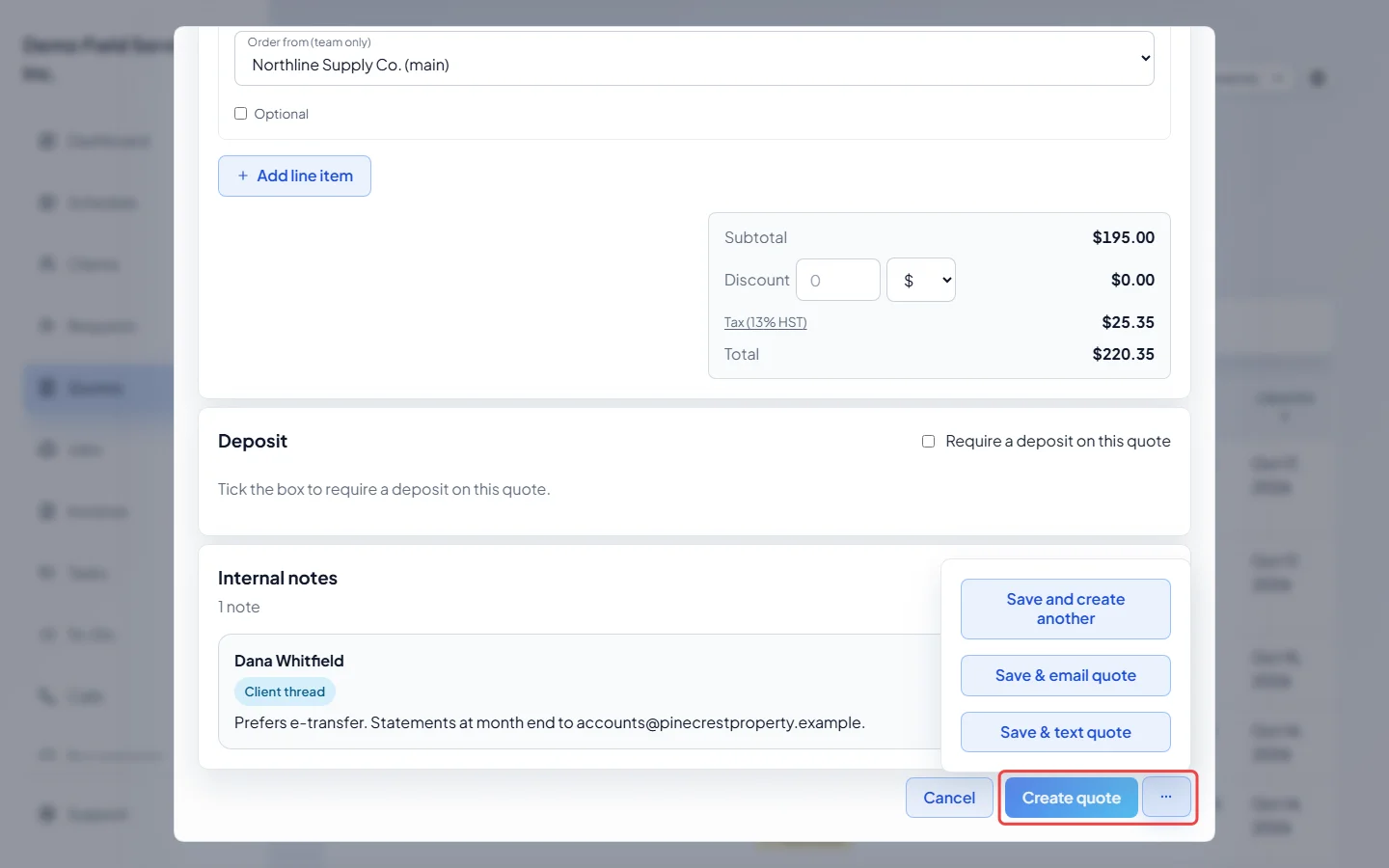This screenshot has width=1389, height=868.
Task: Open the Order from supplier dropdown
Action: tap(694, 58)
